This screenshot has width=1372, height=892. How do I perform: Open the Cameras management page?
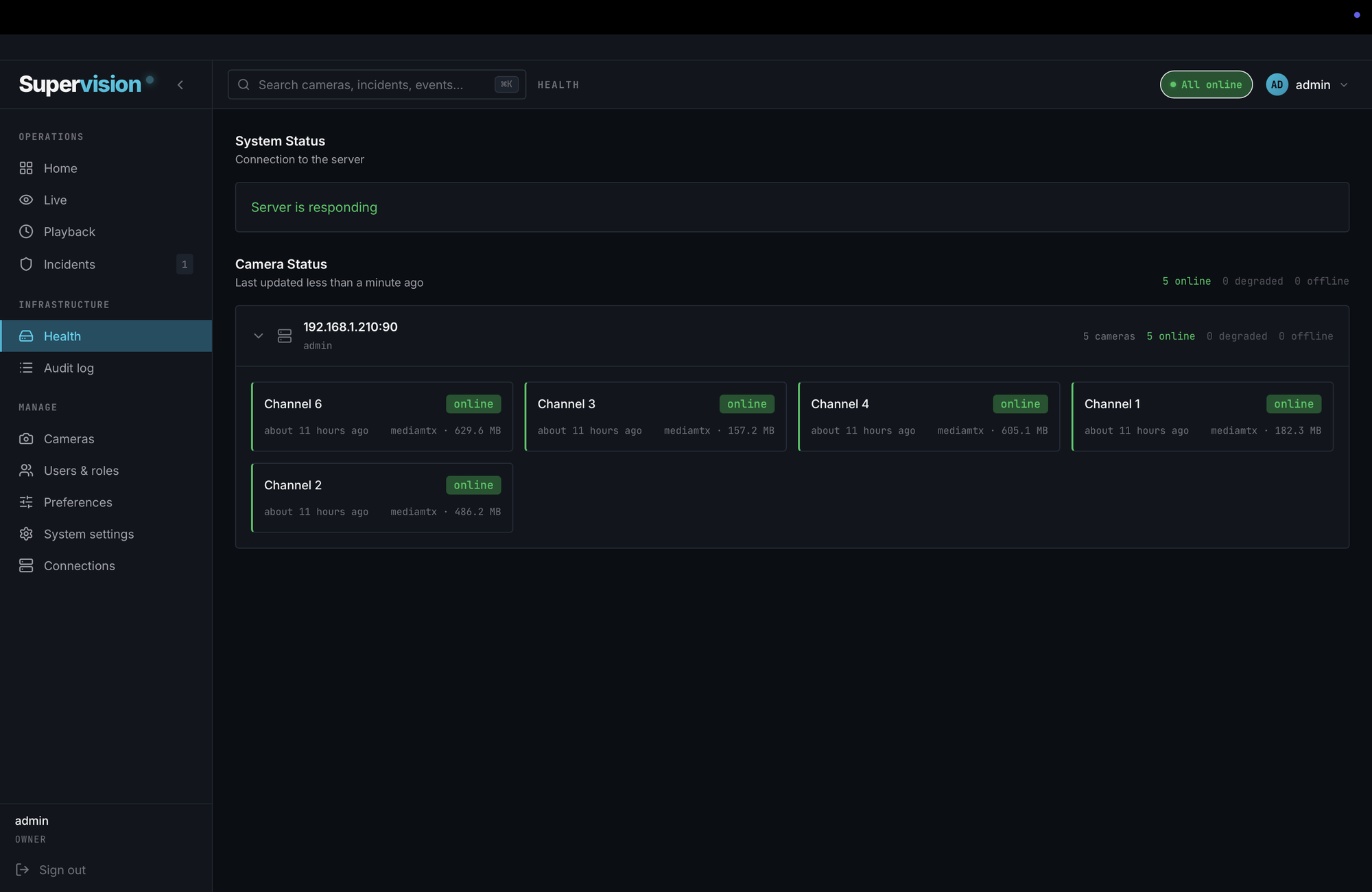(106, 438)
